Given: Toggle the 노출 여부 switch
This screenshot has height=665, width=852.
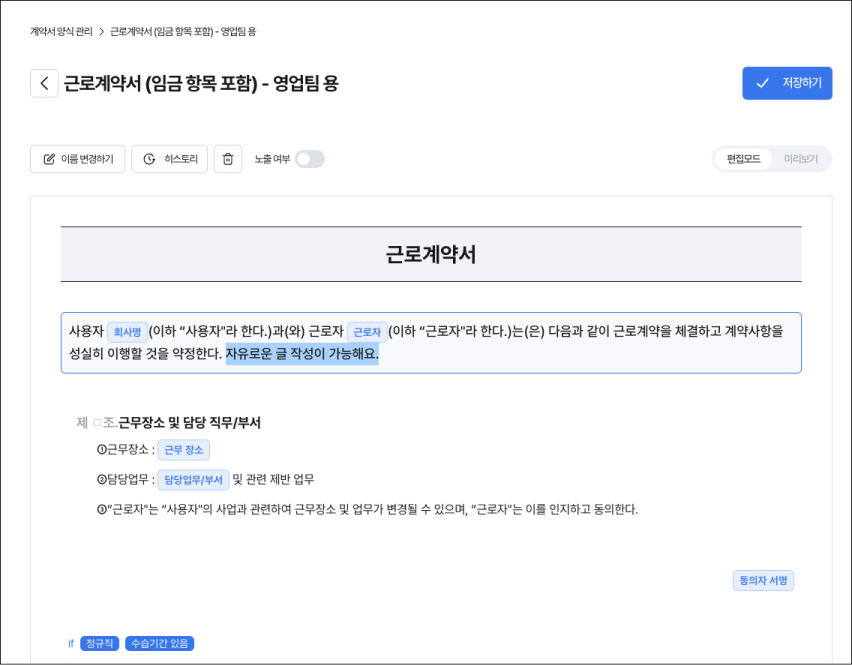Looking at the screenshot, I should [309, 159].
